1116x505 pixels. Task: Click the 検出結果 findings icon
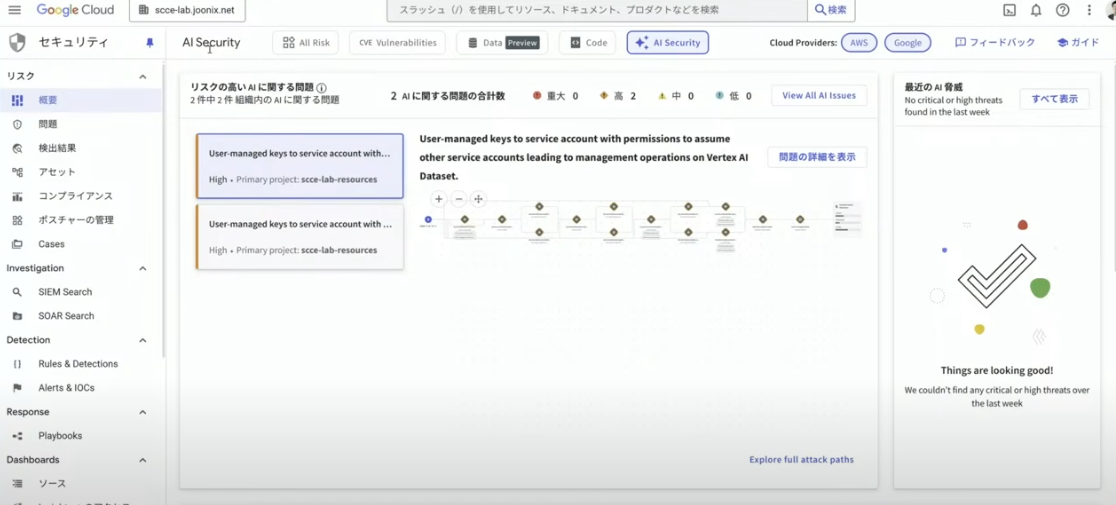[17, 149]
